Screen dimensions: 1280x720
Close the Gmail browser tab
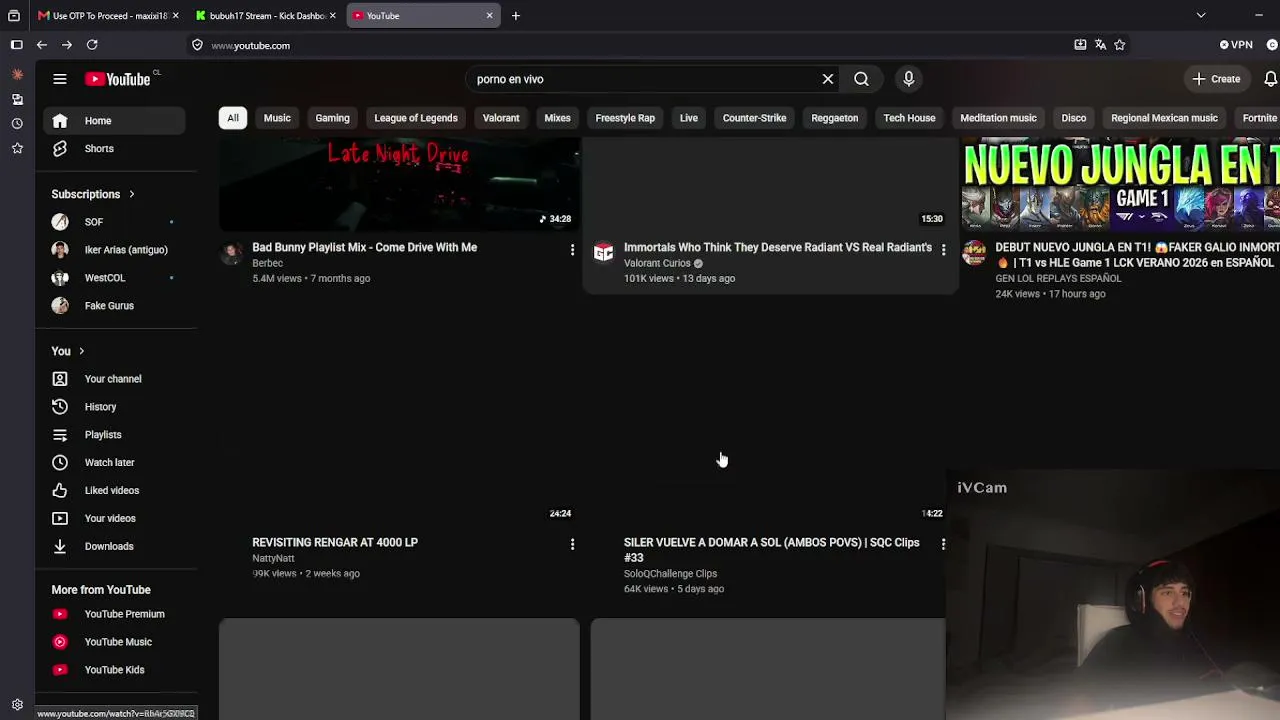tap(176, 16)
